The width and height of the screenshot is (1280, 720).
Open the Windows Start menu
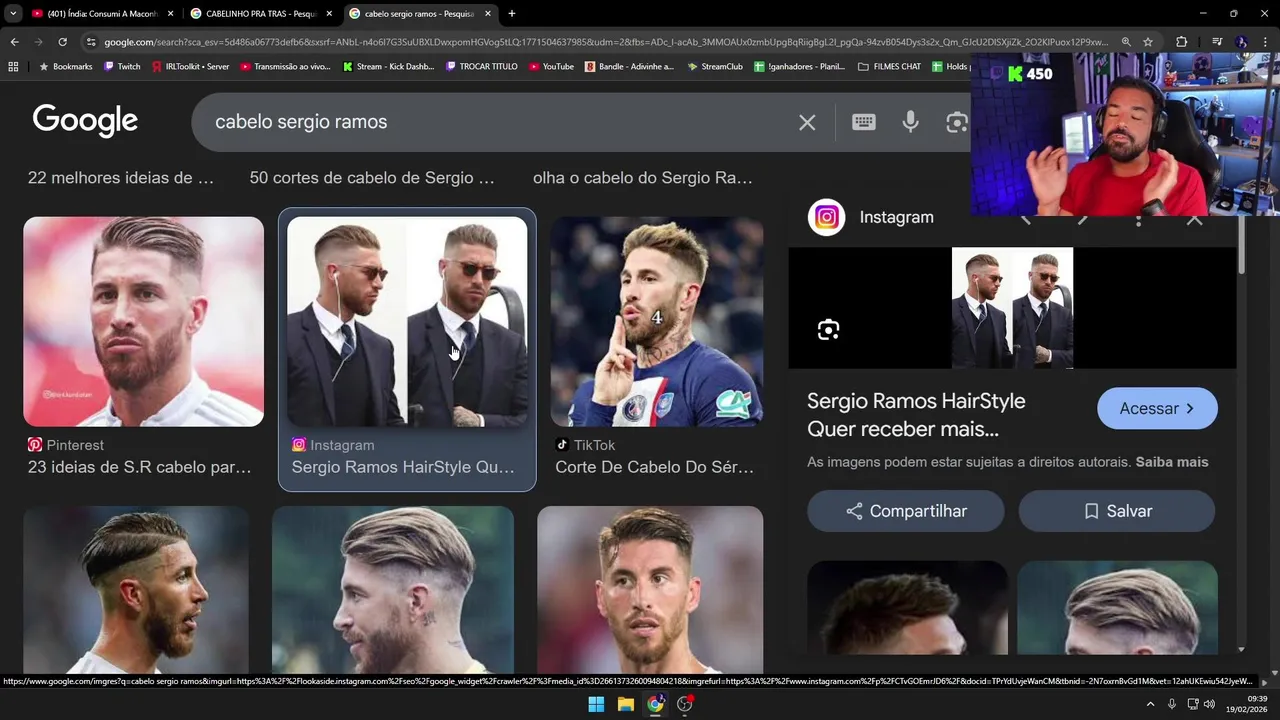(x=596, y=704)
